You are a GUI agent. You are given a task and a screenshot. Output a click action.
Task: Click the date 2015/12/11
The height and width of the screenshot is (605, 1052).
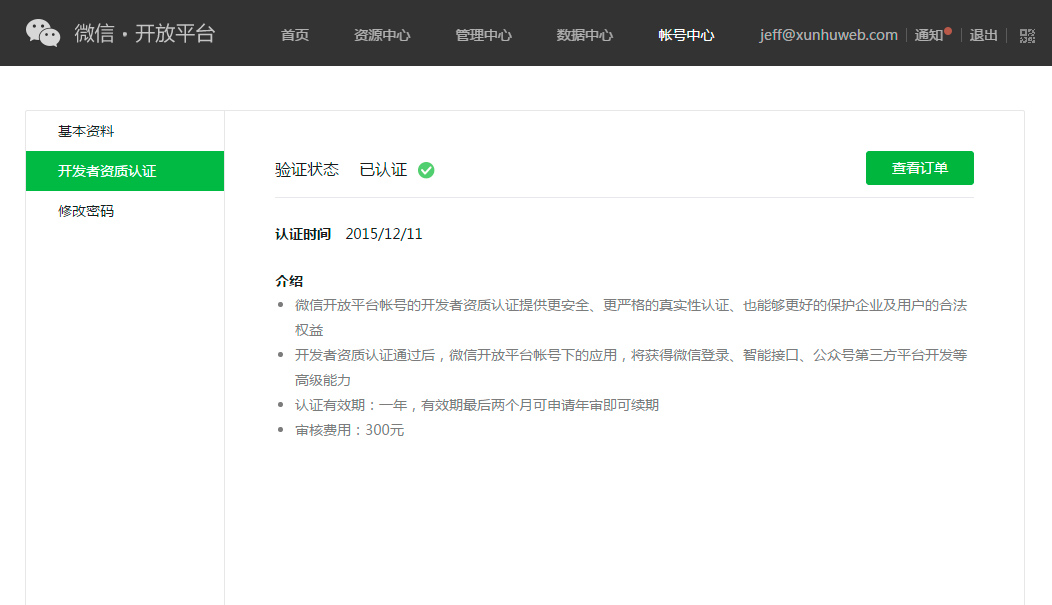tap(384, 234)
